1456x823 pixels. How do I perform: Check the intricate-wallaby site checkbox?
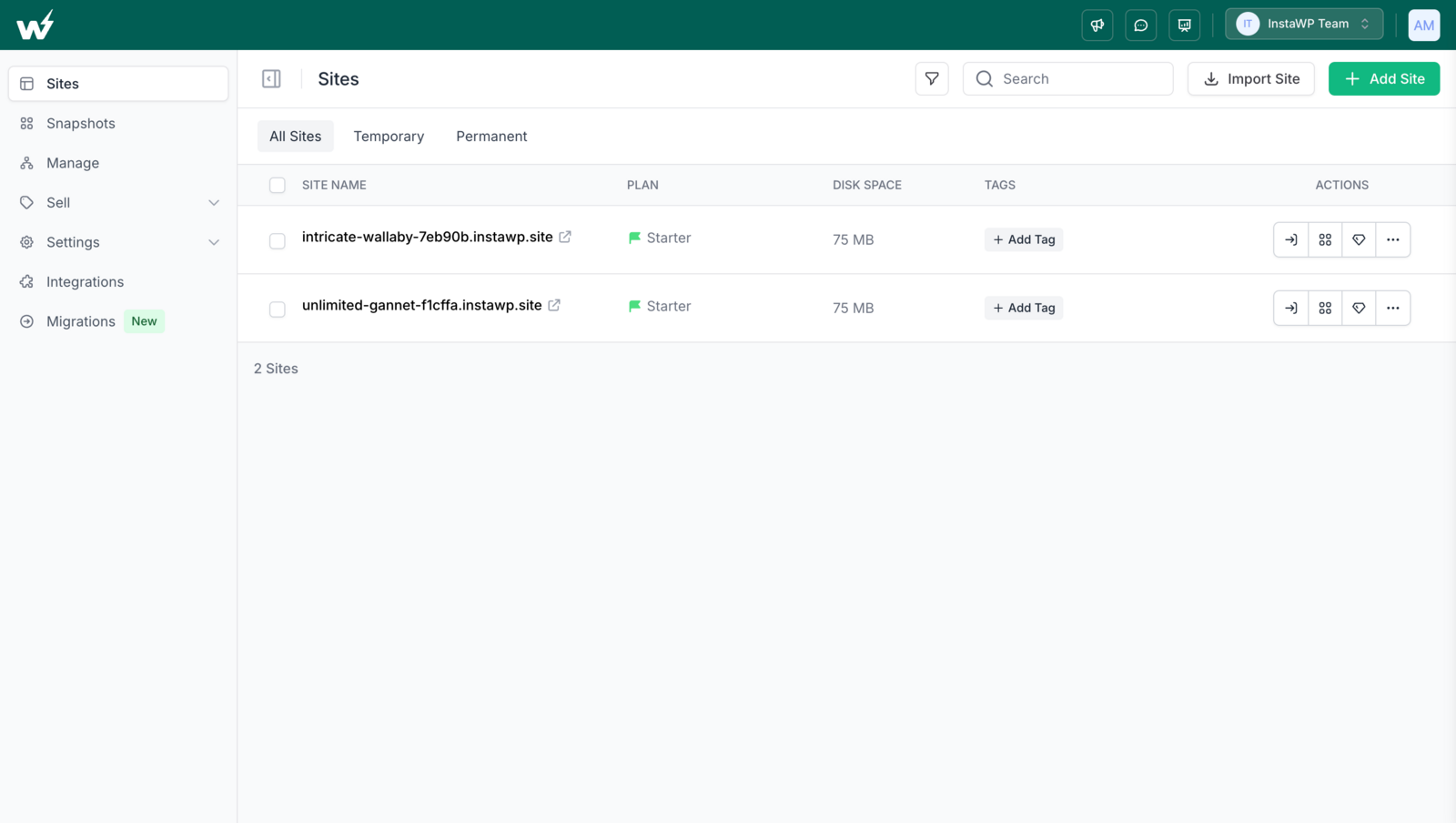coord(278,240)
